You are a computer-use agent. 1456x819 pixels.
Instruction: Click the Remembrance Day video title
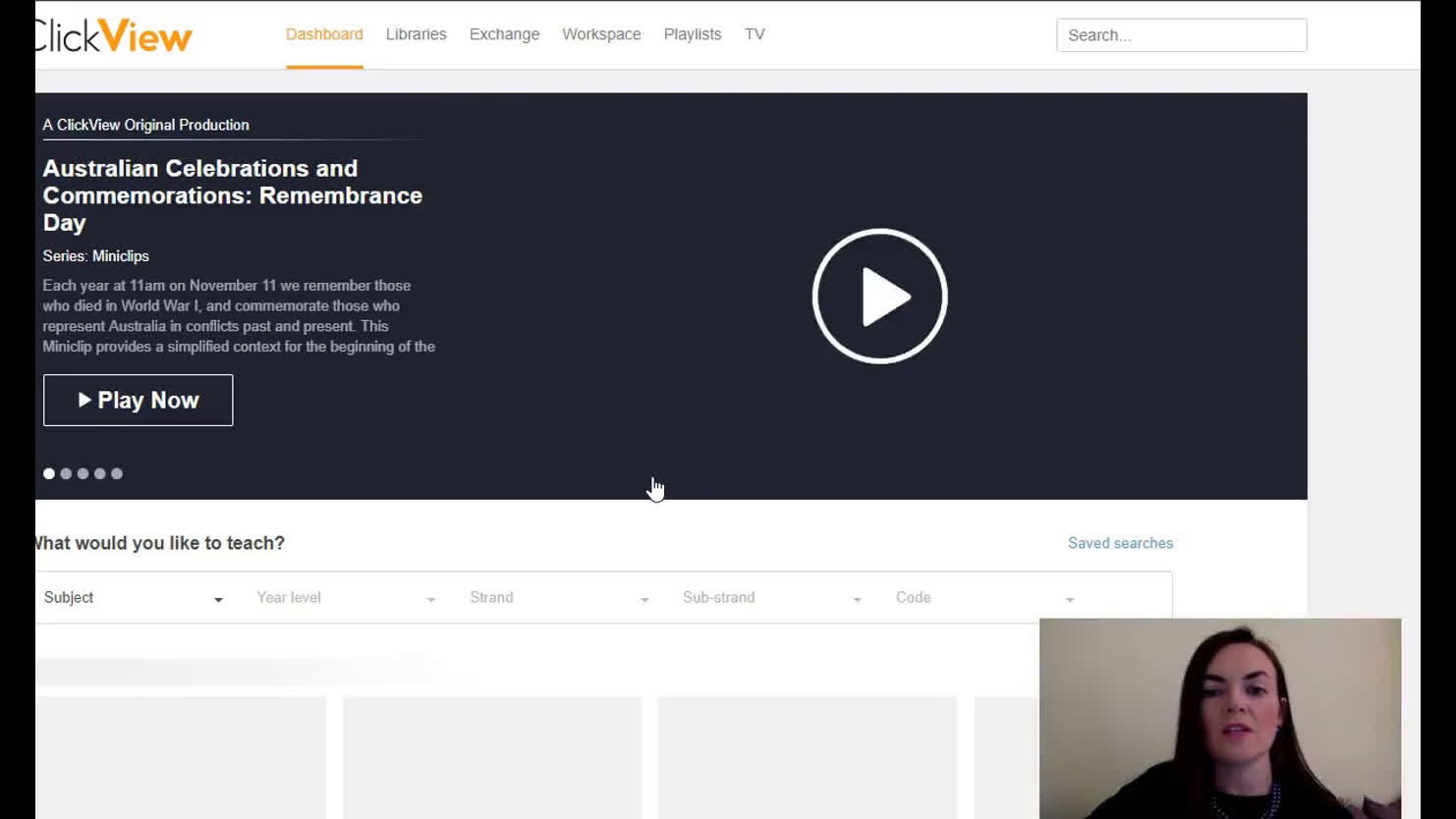233,195
